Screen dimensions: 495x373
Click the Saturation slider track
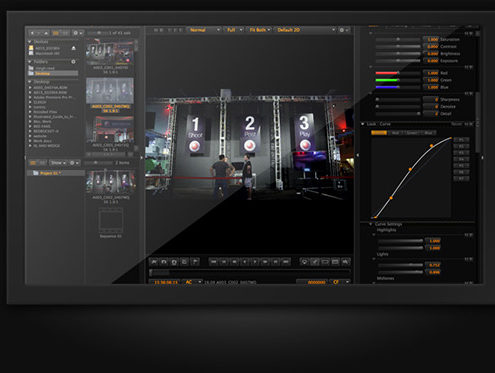398,39
